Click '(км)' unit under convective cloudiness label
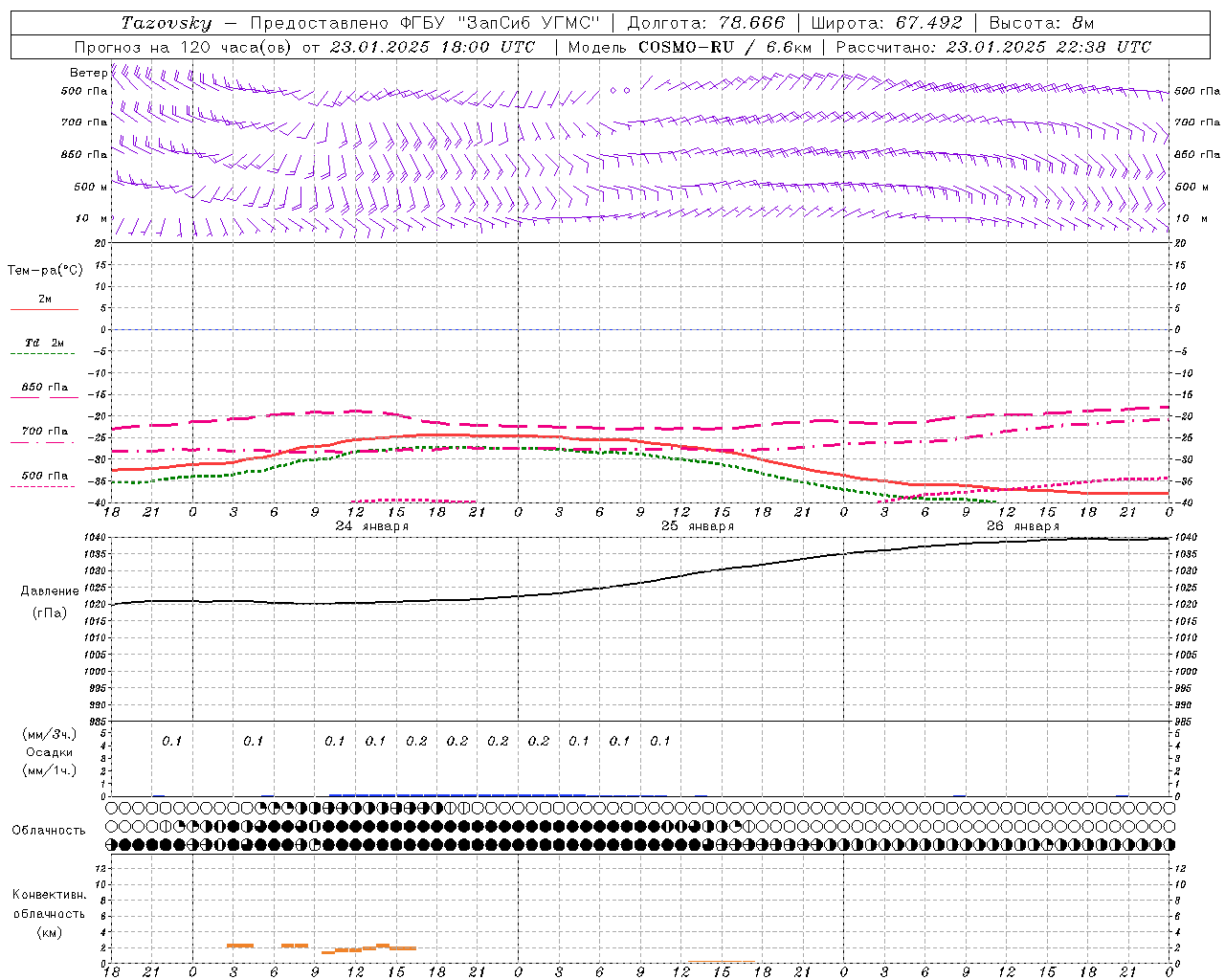Viewport: 1225px width, 980px height. point(50,931)
